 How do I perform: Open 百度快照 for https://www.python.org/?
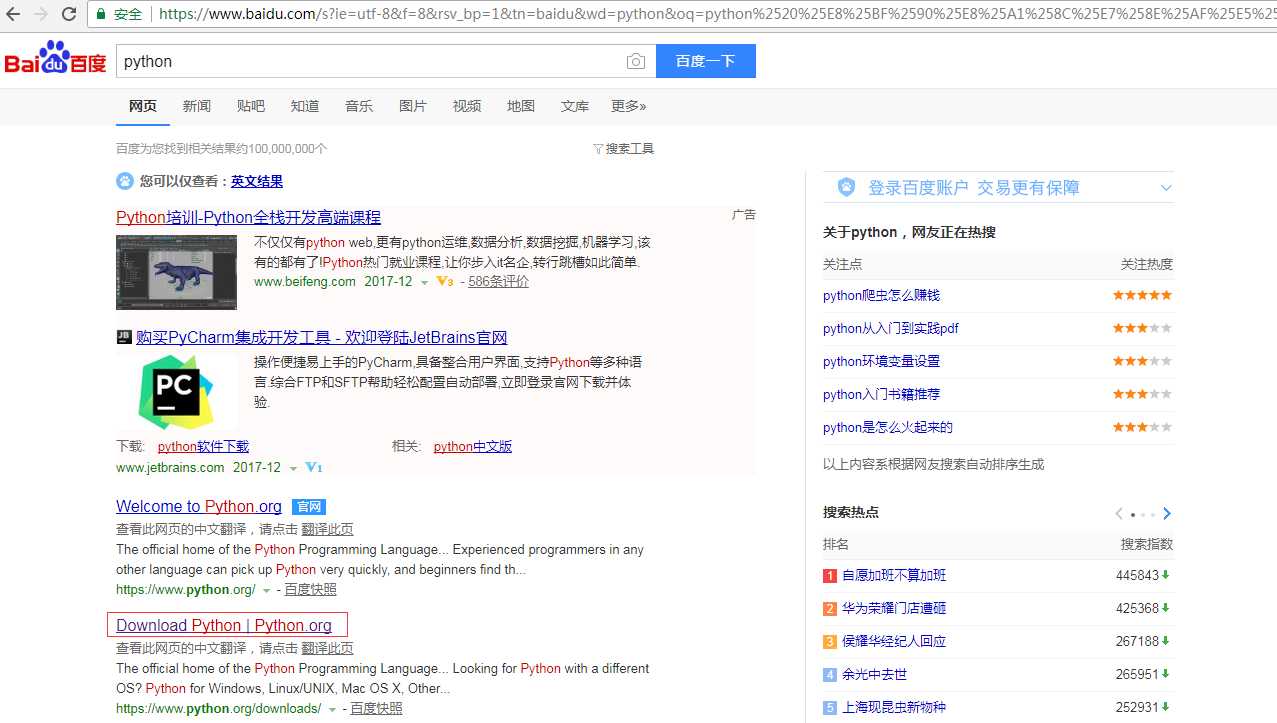coord(310,589)
